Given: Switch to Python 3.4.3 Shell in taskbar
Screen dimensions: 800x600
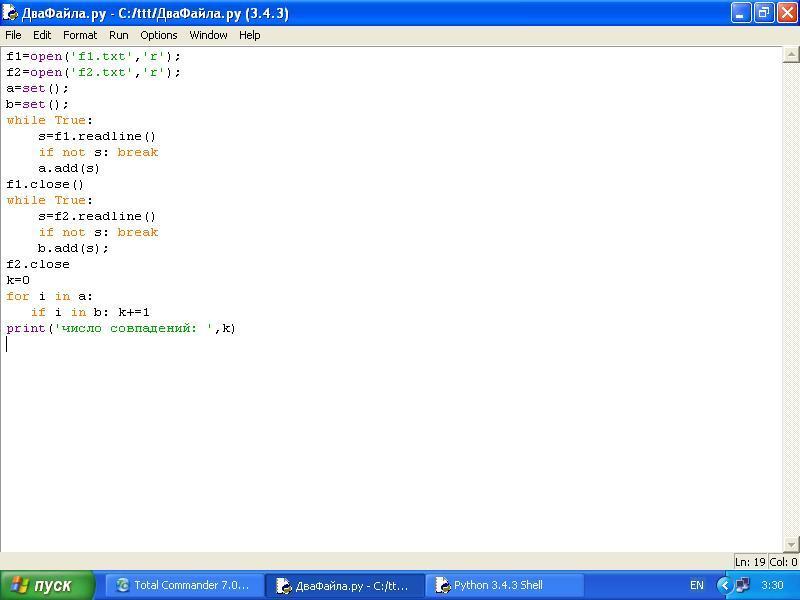Looking at the screenshot, I should point(505,585).
